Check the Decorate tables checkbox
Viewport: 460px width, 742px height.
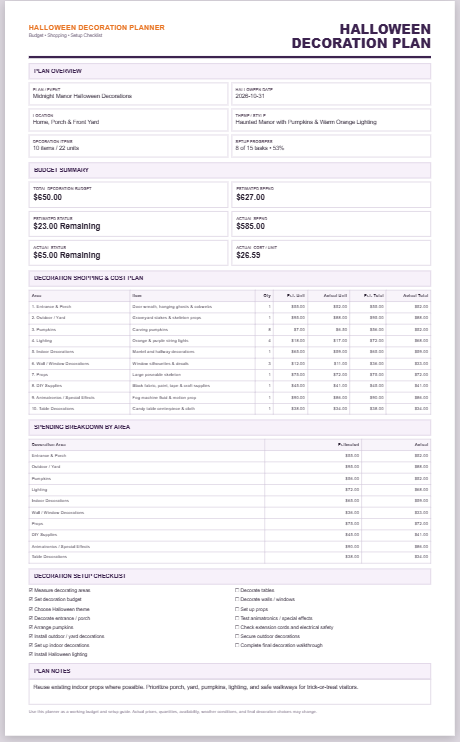tap(237, 590)
